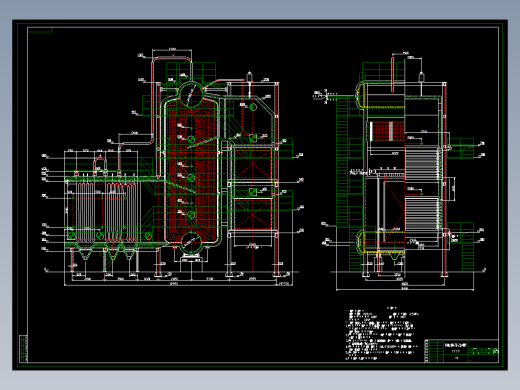Image resolution: width=520 pixels, height=390 pixels.
Task: Select the upper crossed box in the rear pass
Action: (252, 165)
